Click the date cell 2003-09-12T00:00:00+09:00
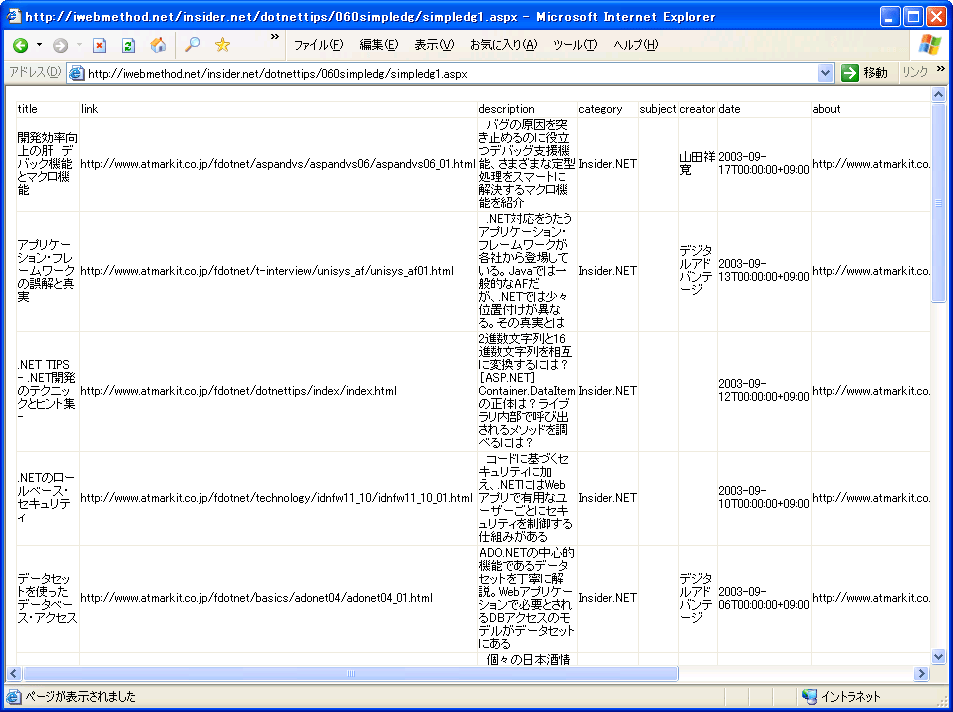This screenshot has width=953, height=712. (x=764, y=390)
